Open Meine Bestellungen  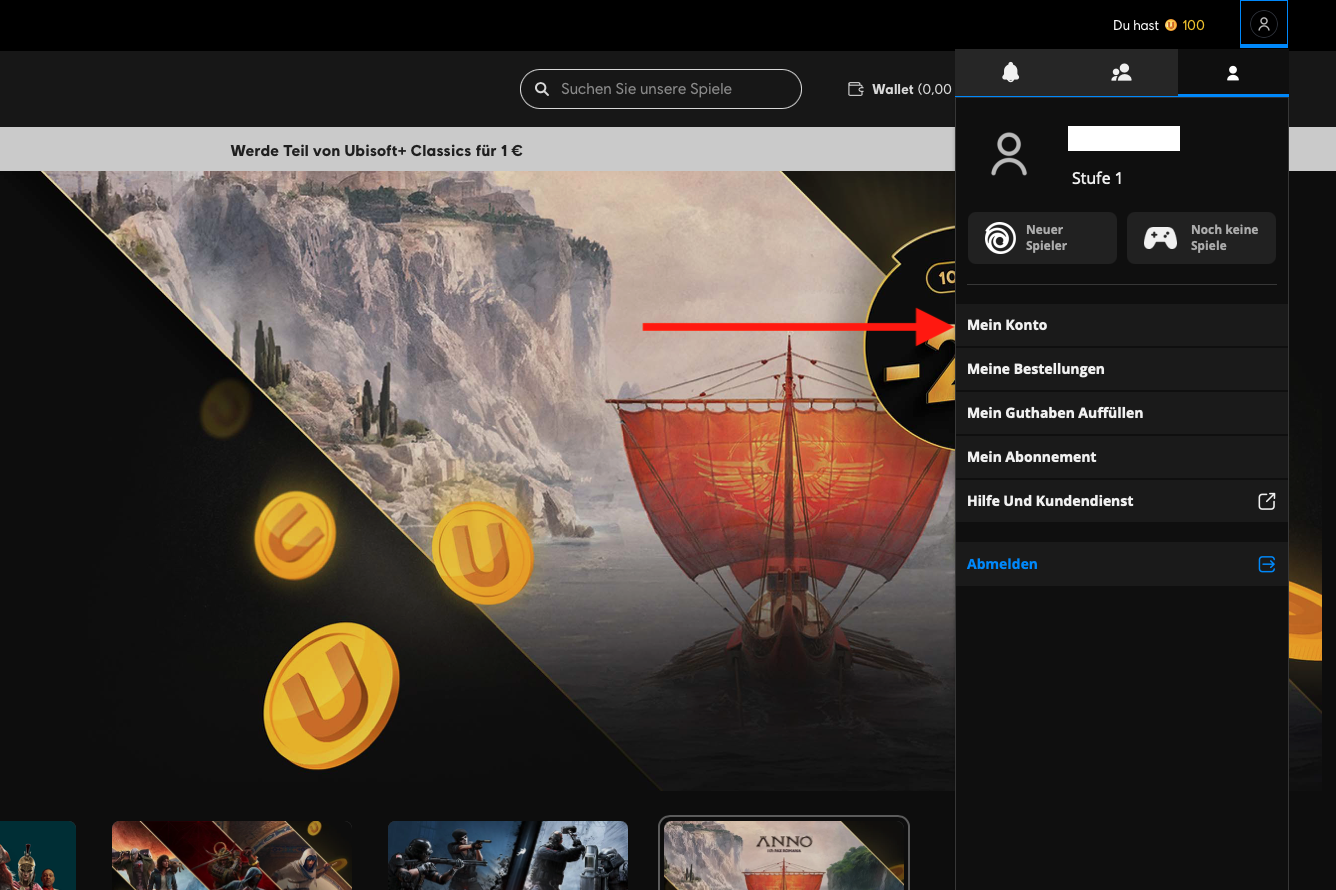tap(1122, 369)
